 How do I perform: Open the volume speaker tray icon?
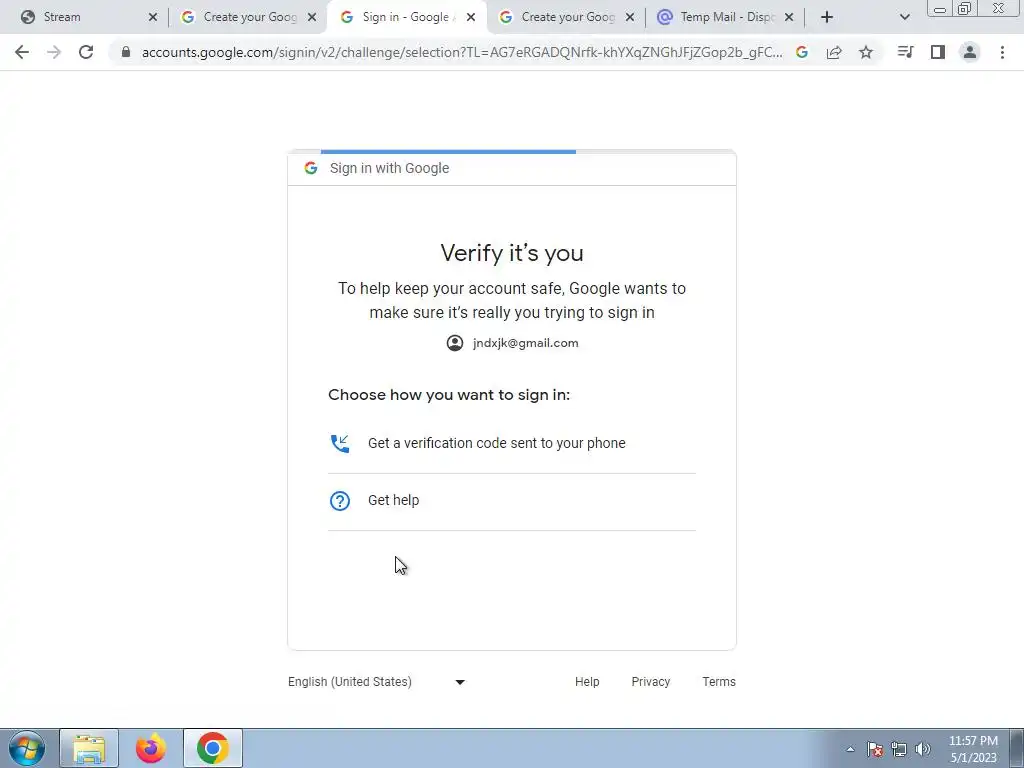(x=923, y=749)
